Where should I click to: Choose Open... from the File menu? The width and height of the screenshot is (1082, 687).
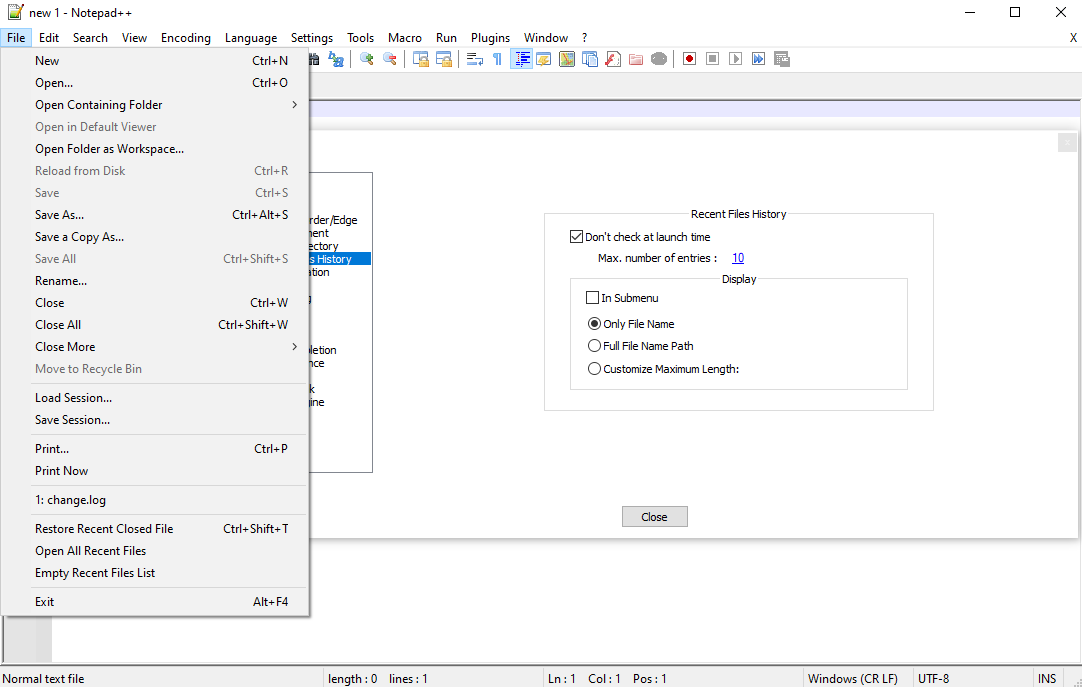[155, 83]
